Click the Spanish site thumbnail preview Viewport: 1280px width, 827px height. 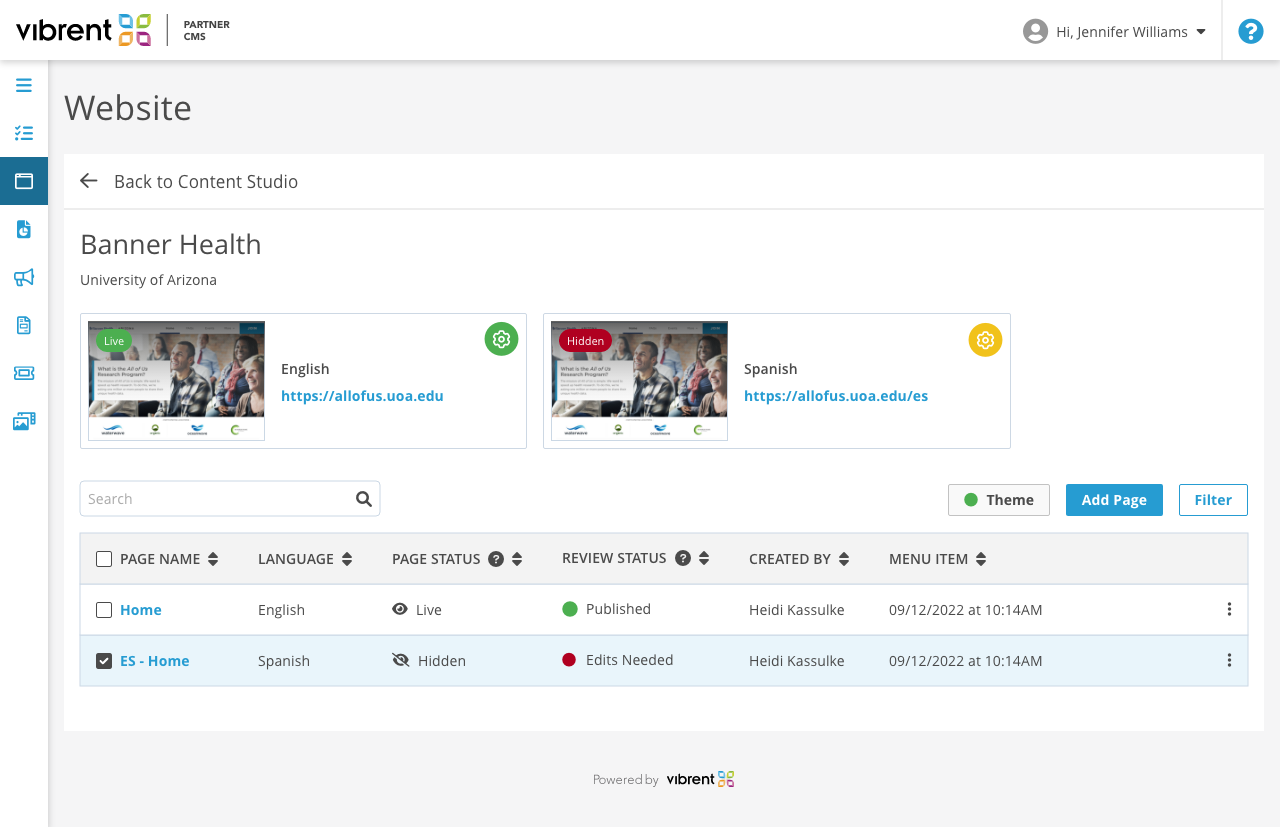(x=639, y=381)
